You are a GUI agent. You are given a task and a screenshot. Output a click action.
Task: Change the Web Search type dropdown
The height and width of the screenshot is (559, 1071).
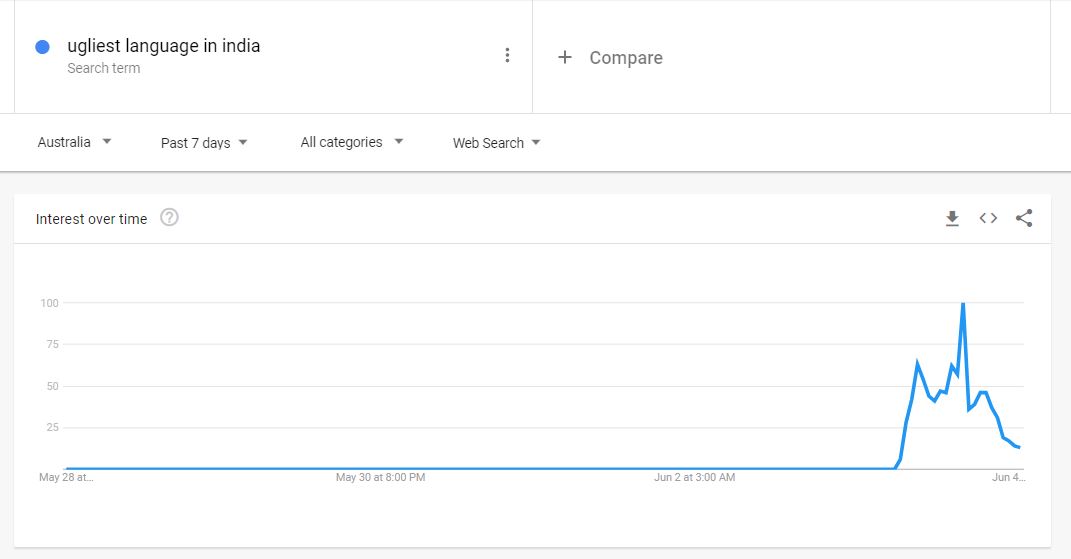point(497,143)
